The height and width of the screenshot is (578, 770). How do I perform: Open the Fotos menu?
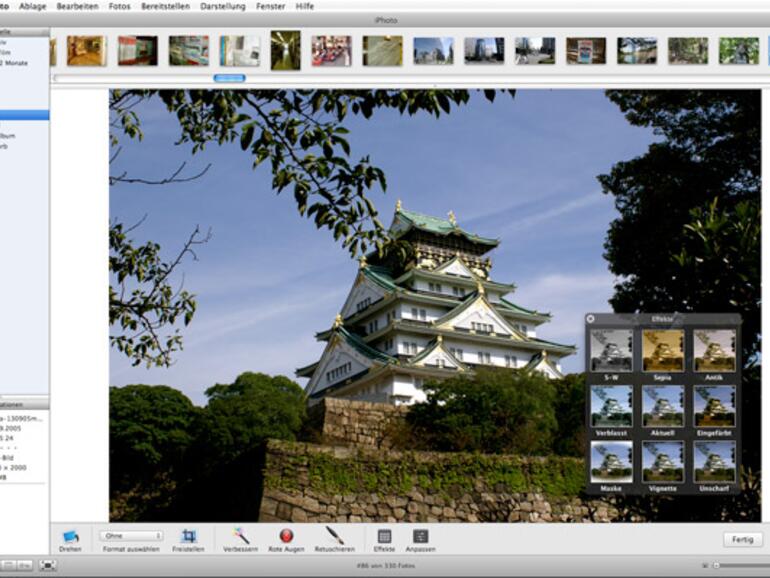tap(119, 6)
